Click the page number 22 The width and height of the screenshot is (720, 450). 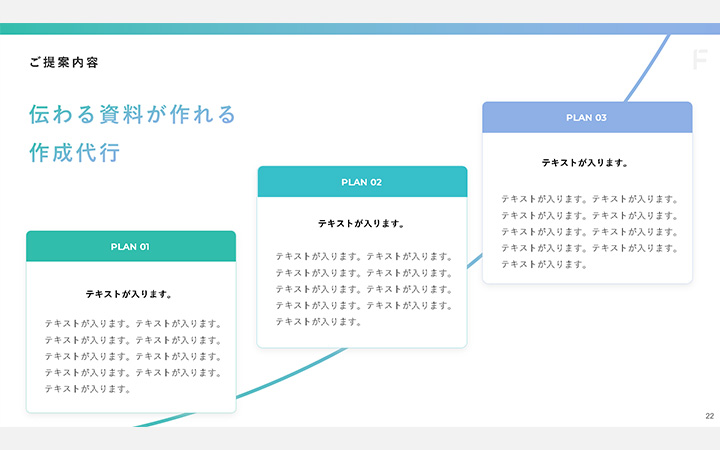coord(709,416)
